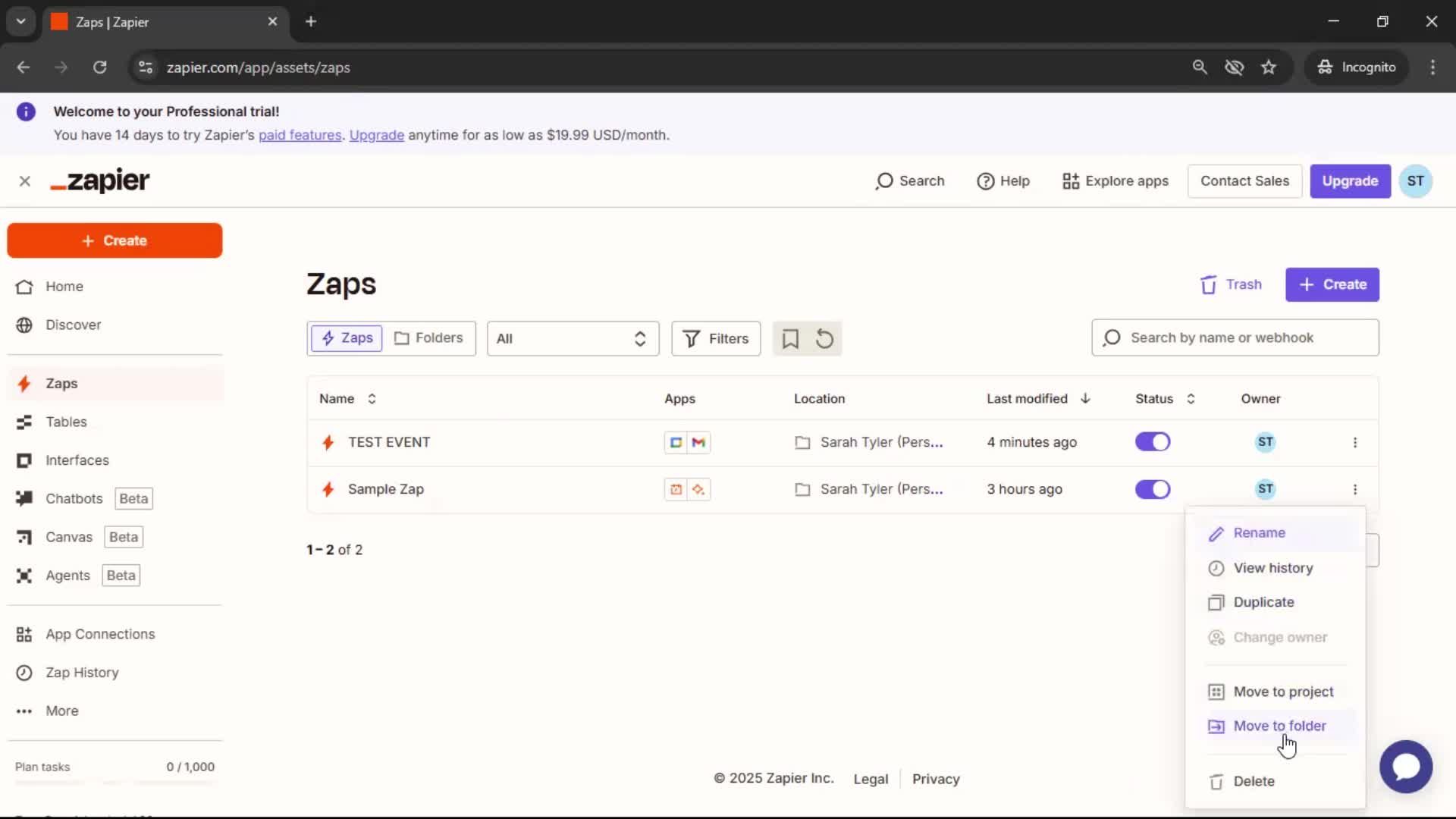
Task: Open Search in the top bar
Action: click(910, 181)
